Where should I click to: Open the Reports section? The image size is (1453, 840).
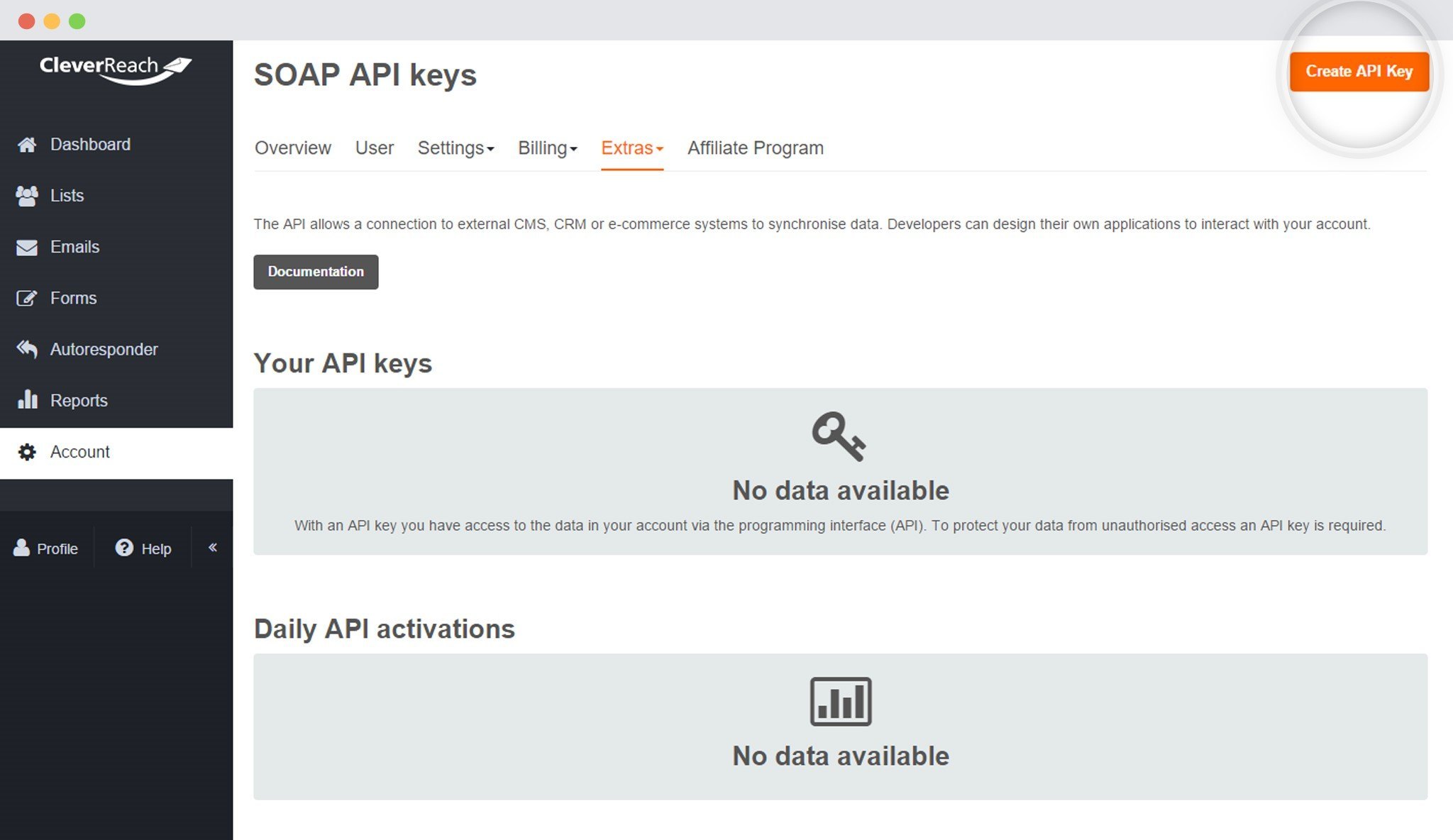(x=116, y=401)
